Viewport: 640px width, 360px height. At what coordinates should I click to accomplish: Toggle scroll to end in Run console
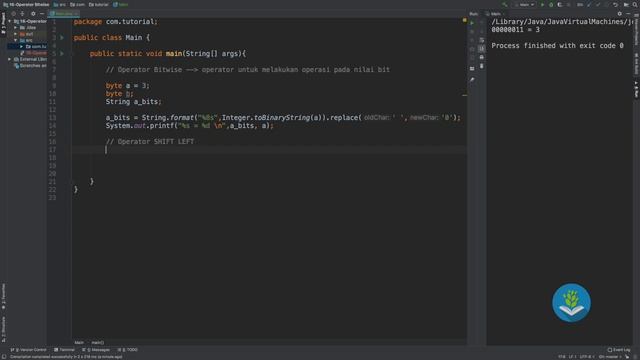click(x=482, y=49)
